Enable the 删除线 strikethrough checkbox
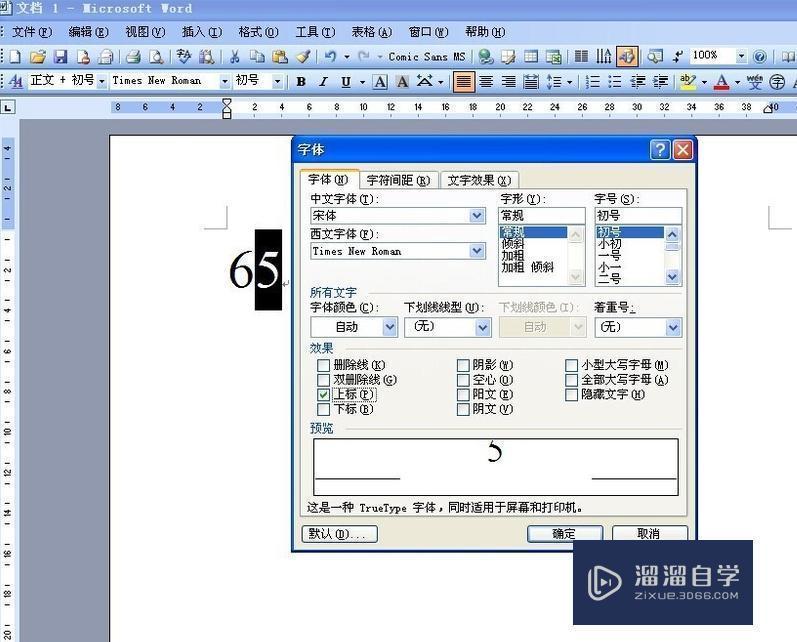Image resolution: width=797 pixels, height=642 pixels. [323, 365]
